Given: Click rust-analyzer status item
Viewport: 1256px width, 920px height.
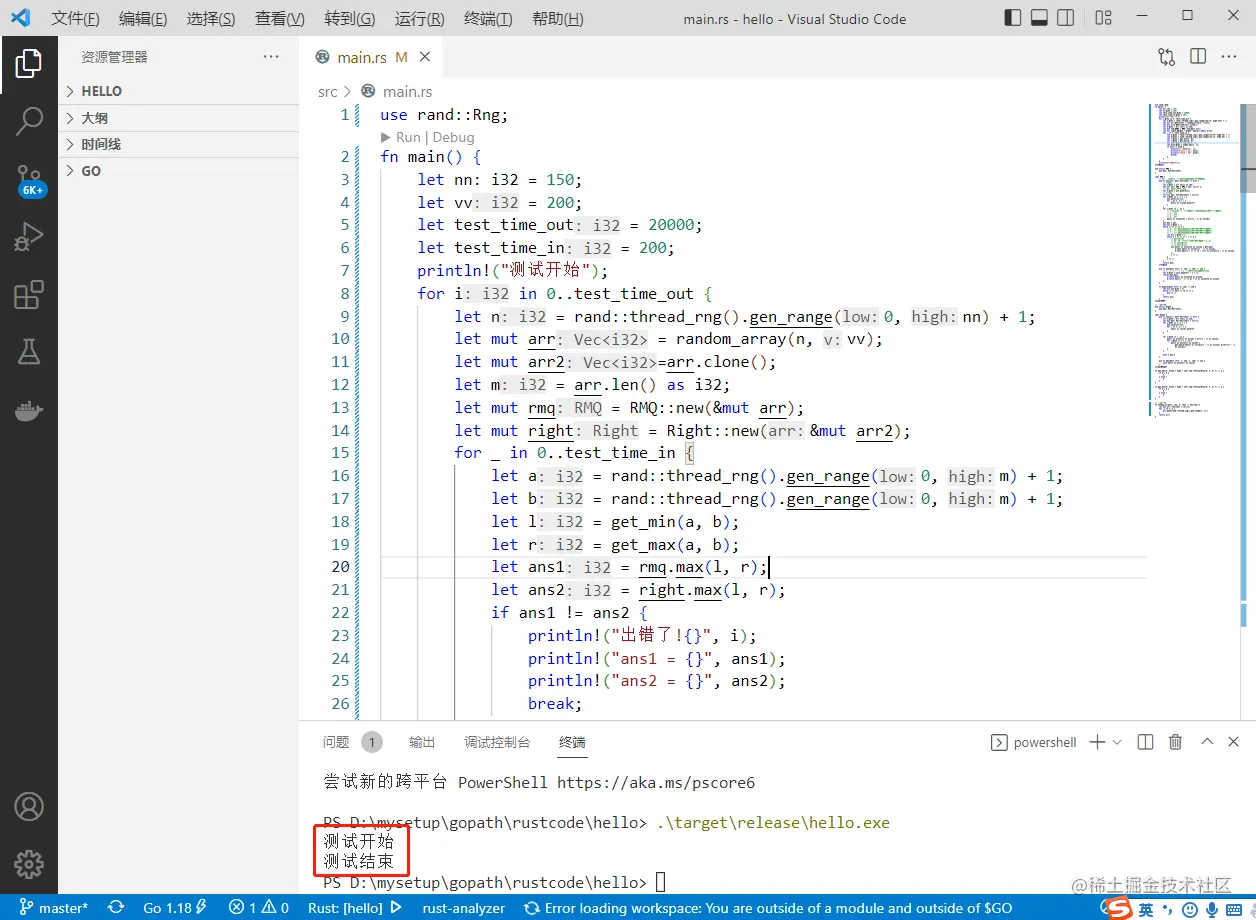Looking at the screenshot, I should [x=464, y=908].
